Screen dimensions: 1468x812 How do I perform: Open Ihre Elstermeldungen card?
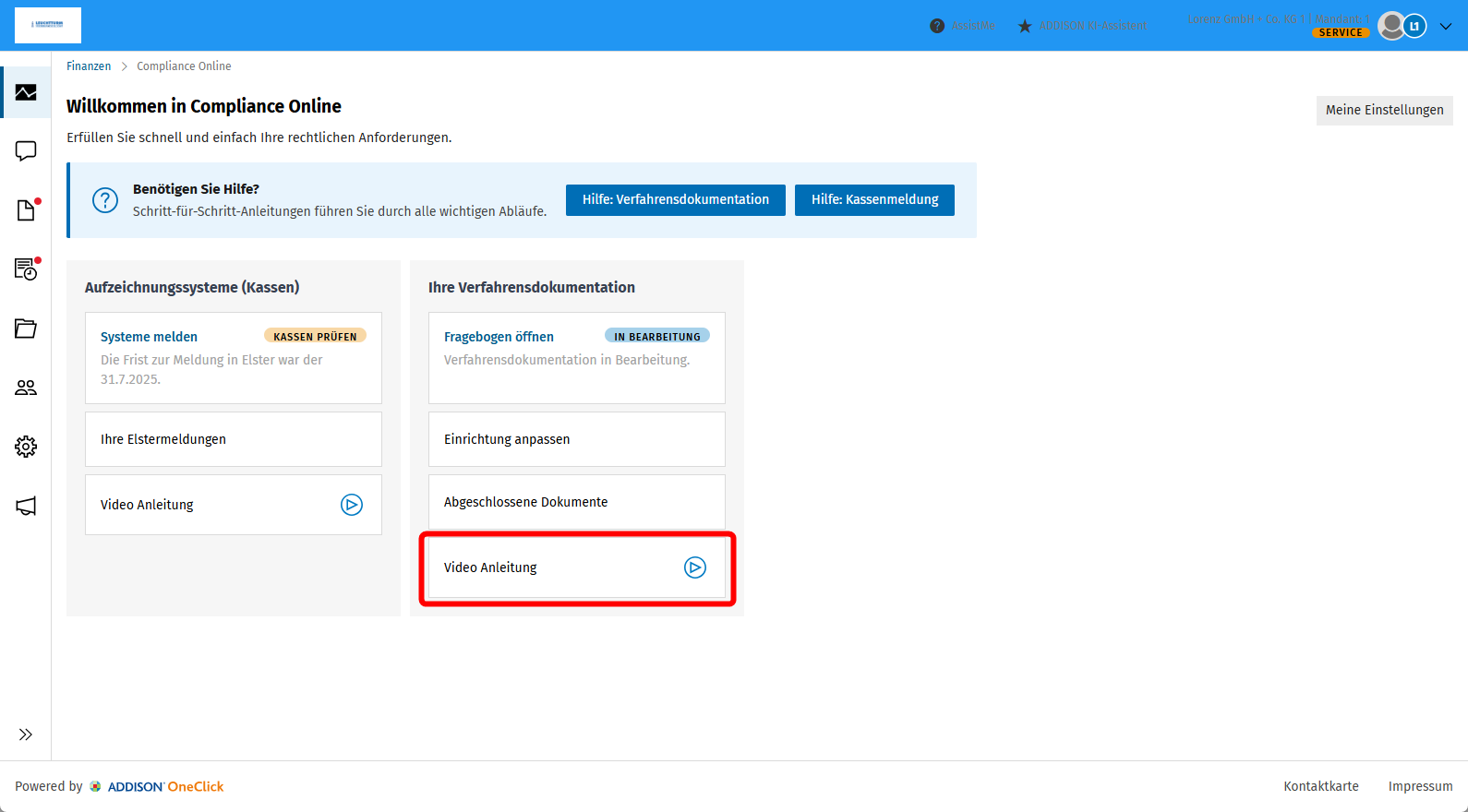tap(234, 439)
